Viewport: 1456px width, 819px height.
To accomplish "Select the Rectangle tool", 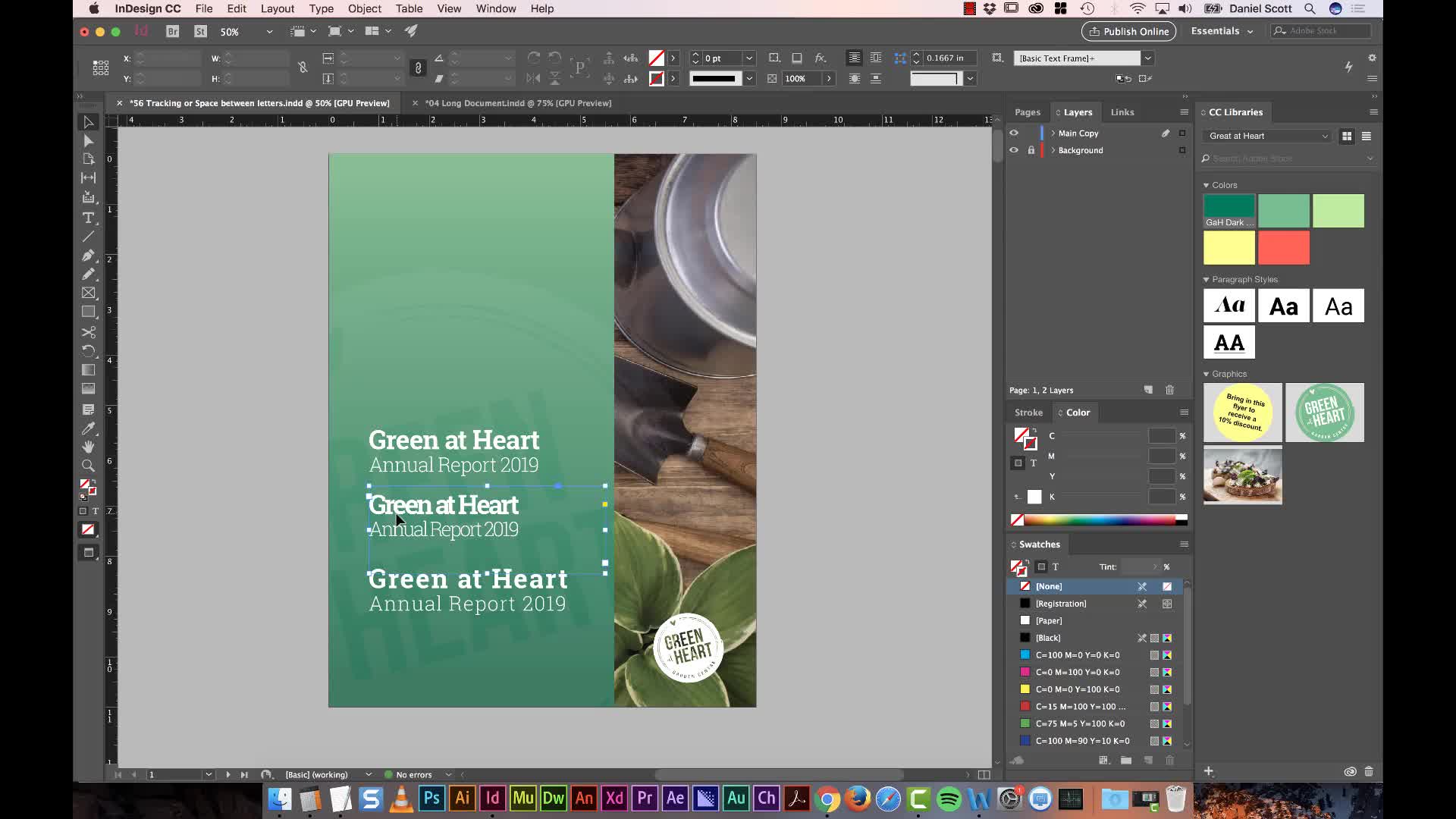I will tap(89, 312).
